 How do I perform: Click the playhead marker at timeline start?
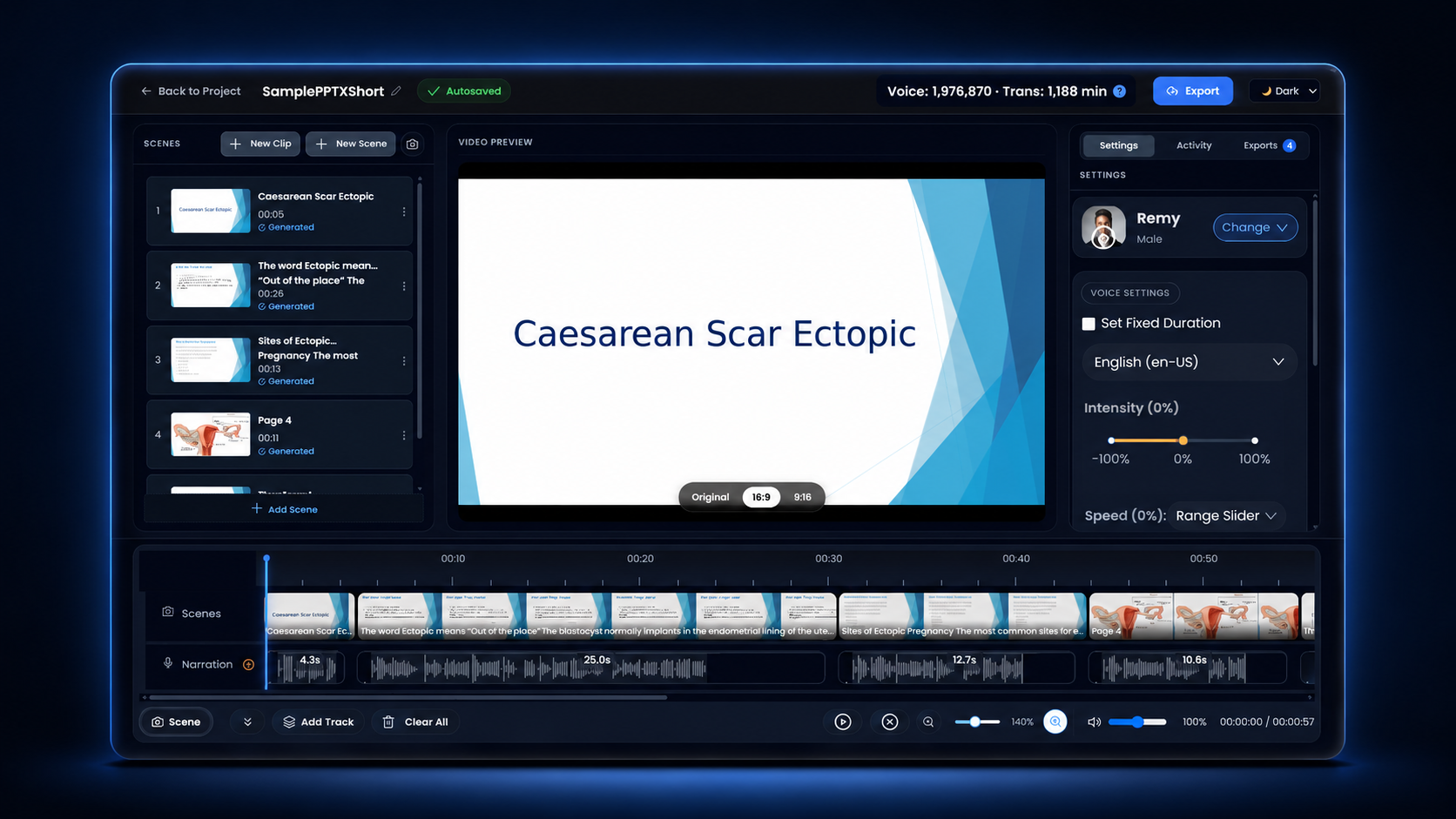coord(266,558)
